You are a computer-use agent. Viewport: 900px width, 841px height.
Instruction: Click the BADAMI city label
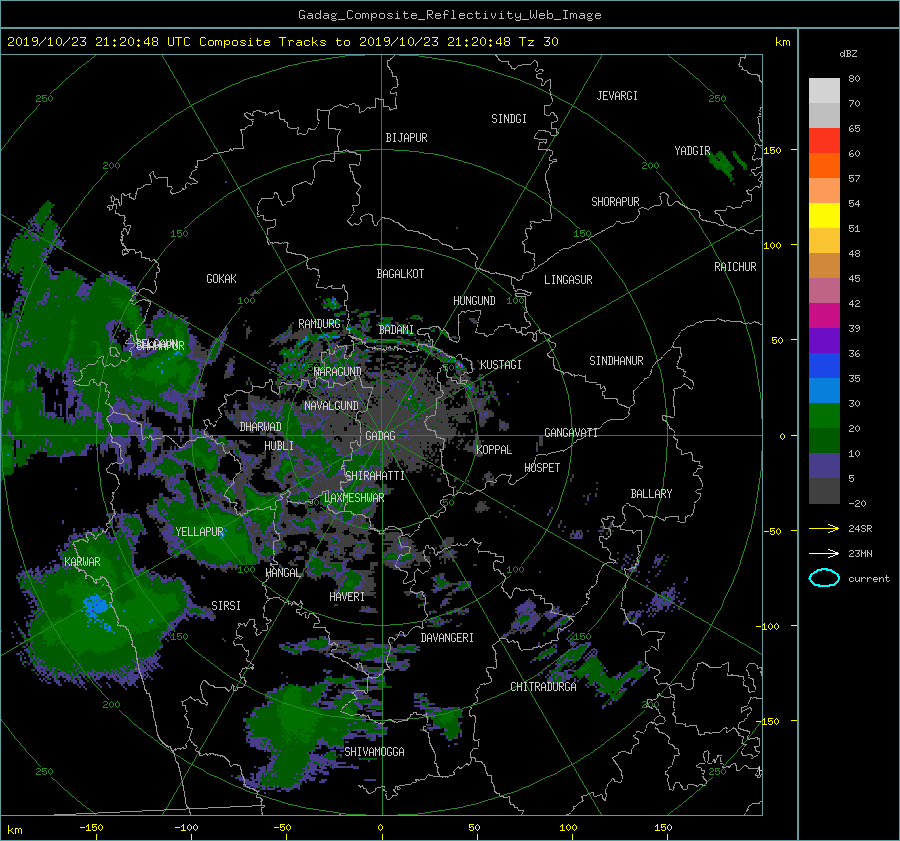coord(396,330)
